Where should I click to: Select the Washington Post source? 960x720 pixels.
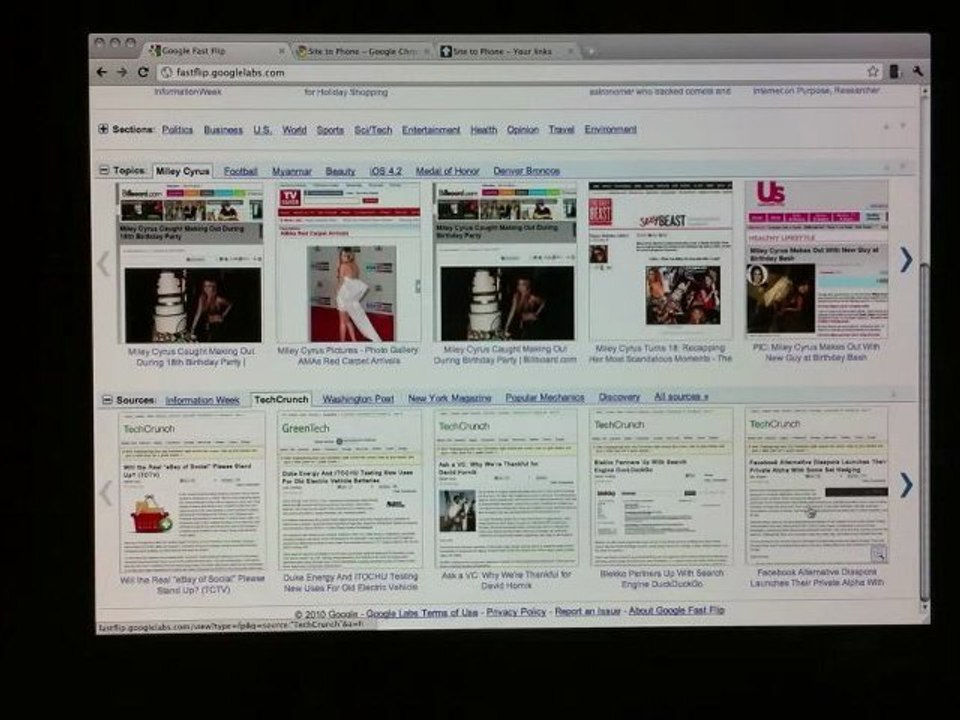[358, 399]
